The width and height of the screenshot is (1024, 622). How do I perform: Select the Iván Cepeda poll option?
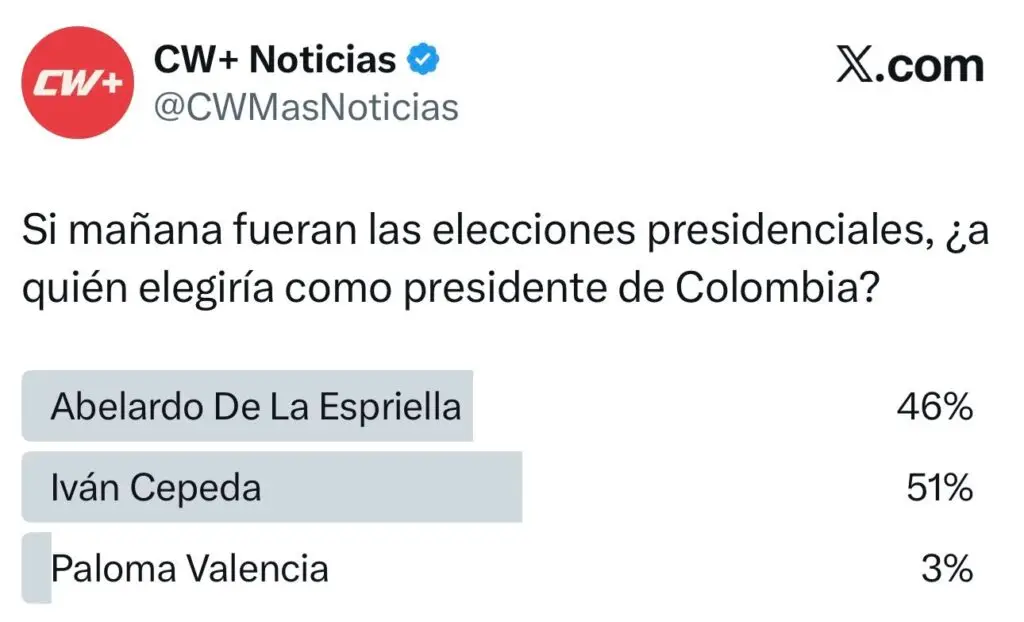[x=156, y=488]
